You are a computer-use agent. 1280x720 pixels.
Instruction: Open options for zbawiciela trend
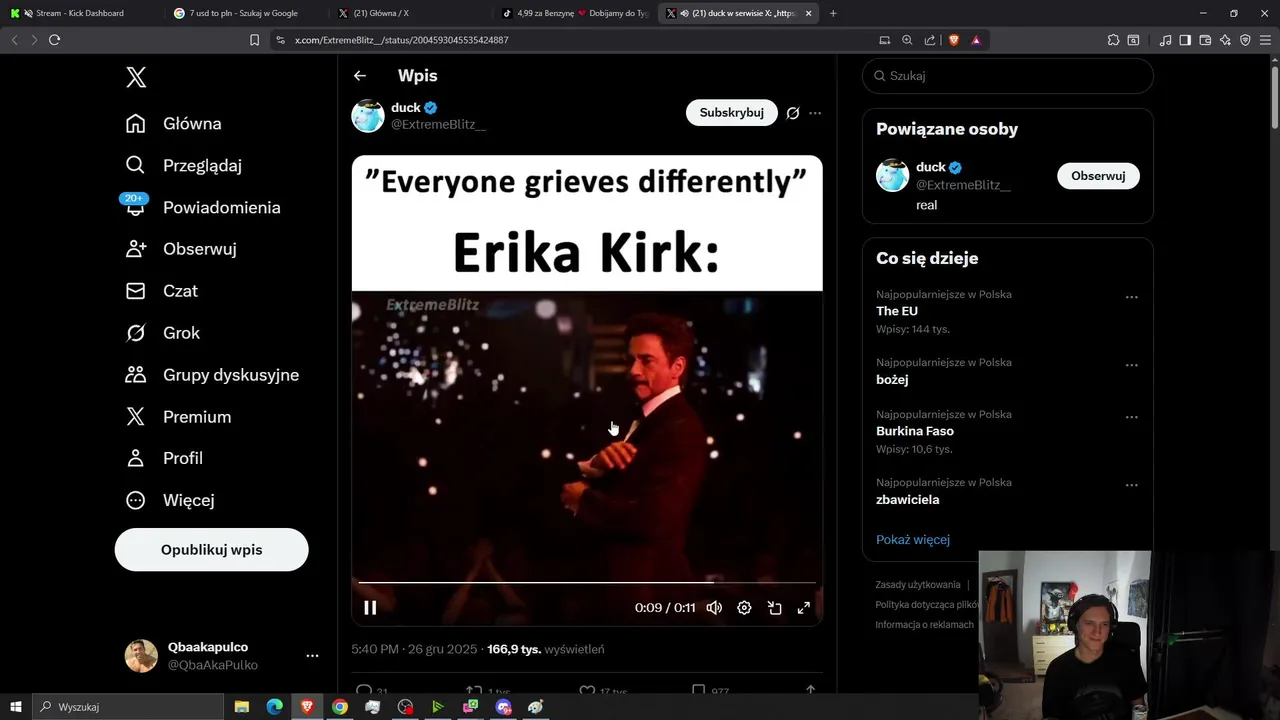(x=1131, y=485)
